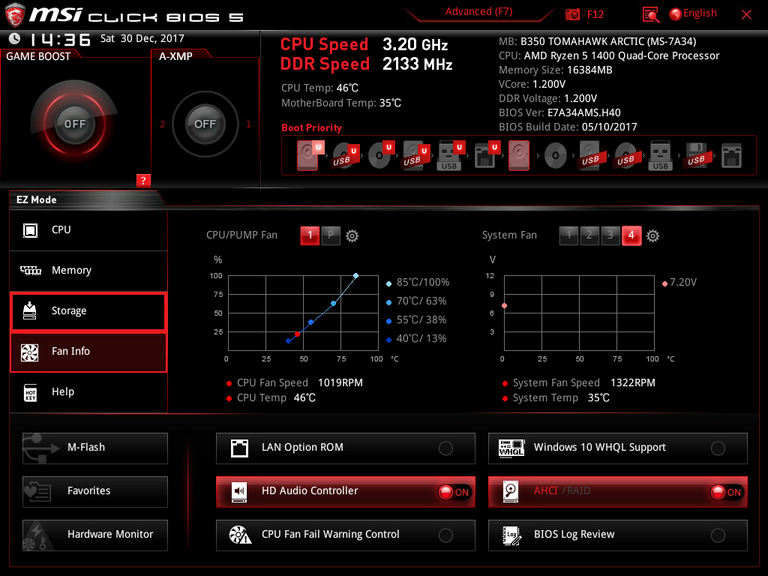Screen dimensions: 768x576
Task: Click the 14:36 clock time
Action: click(x=60, y=39)
